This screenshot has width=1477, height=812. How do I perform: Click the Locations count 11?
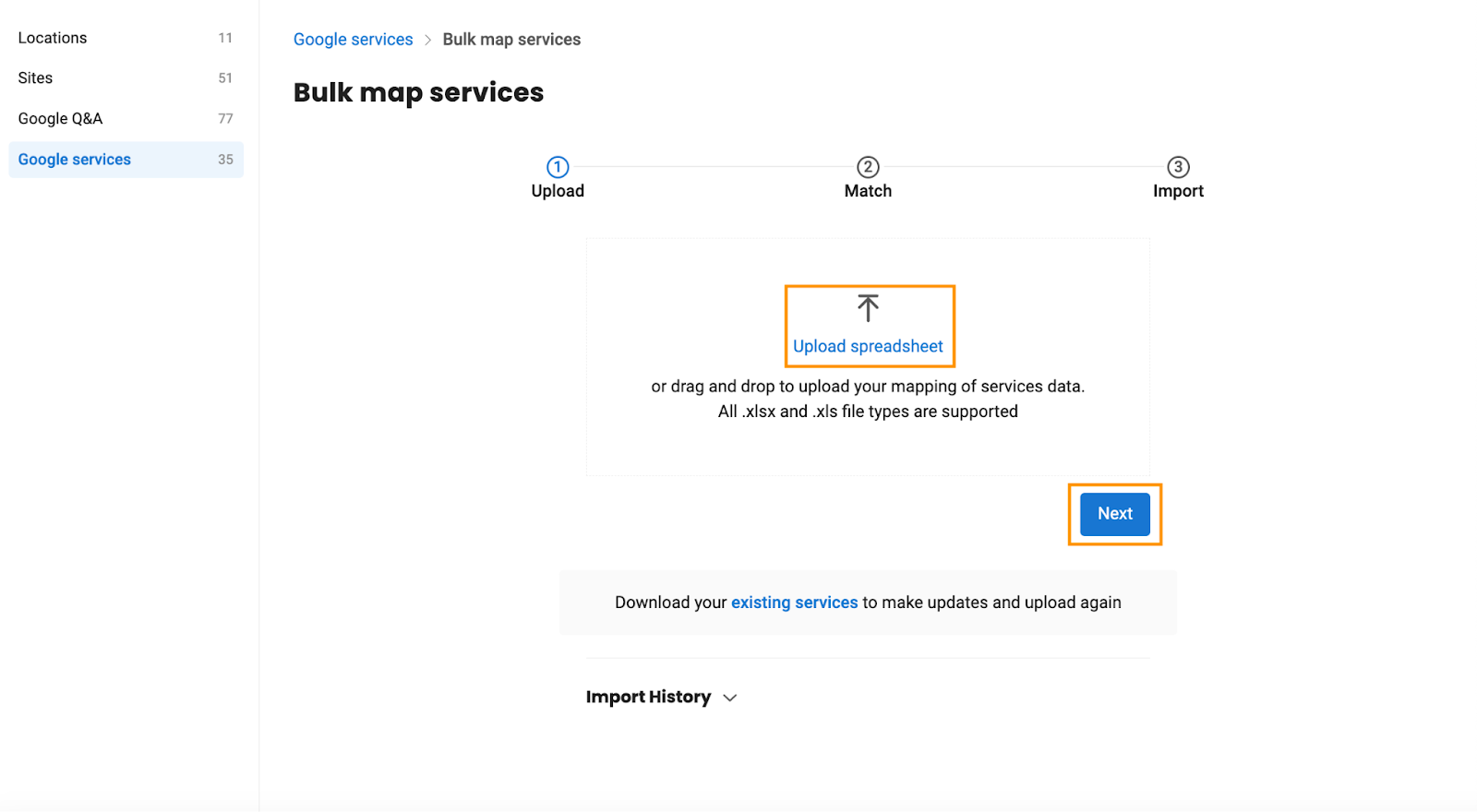tap(225, 38)
